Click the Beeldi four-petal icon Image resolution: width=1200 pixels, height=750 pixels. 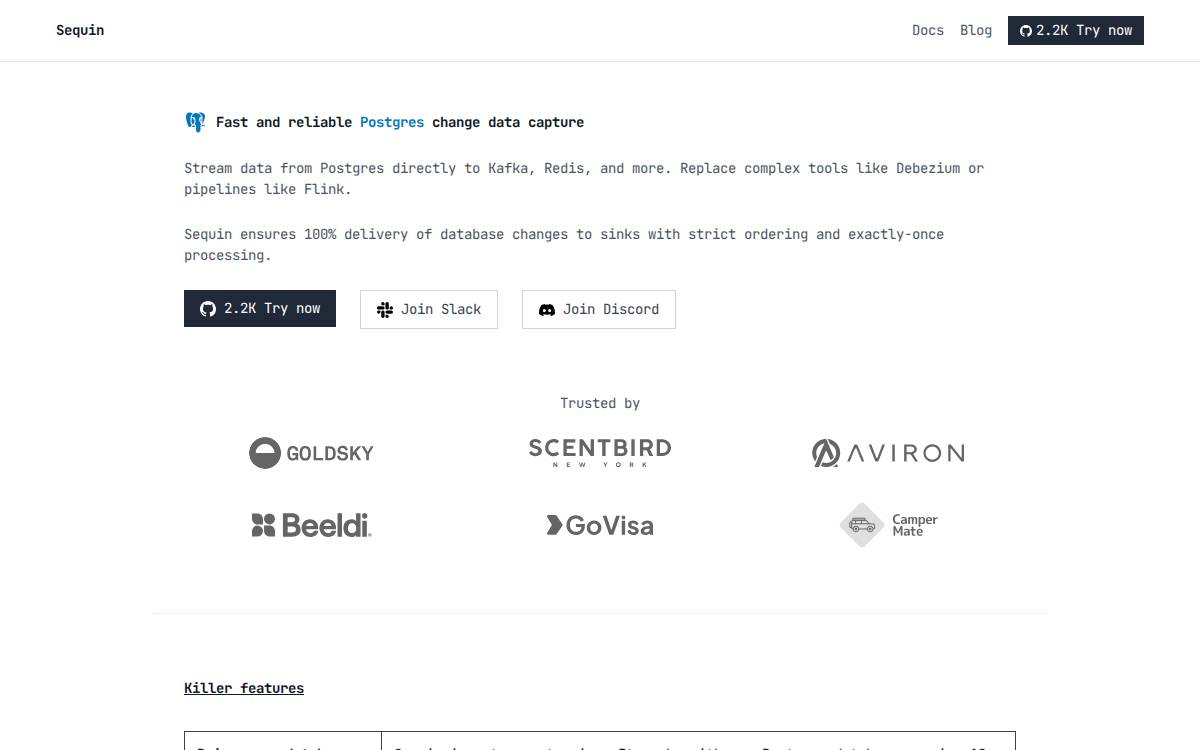pos(263,525)
